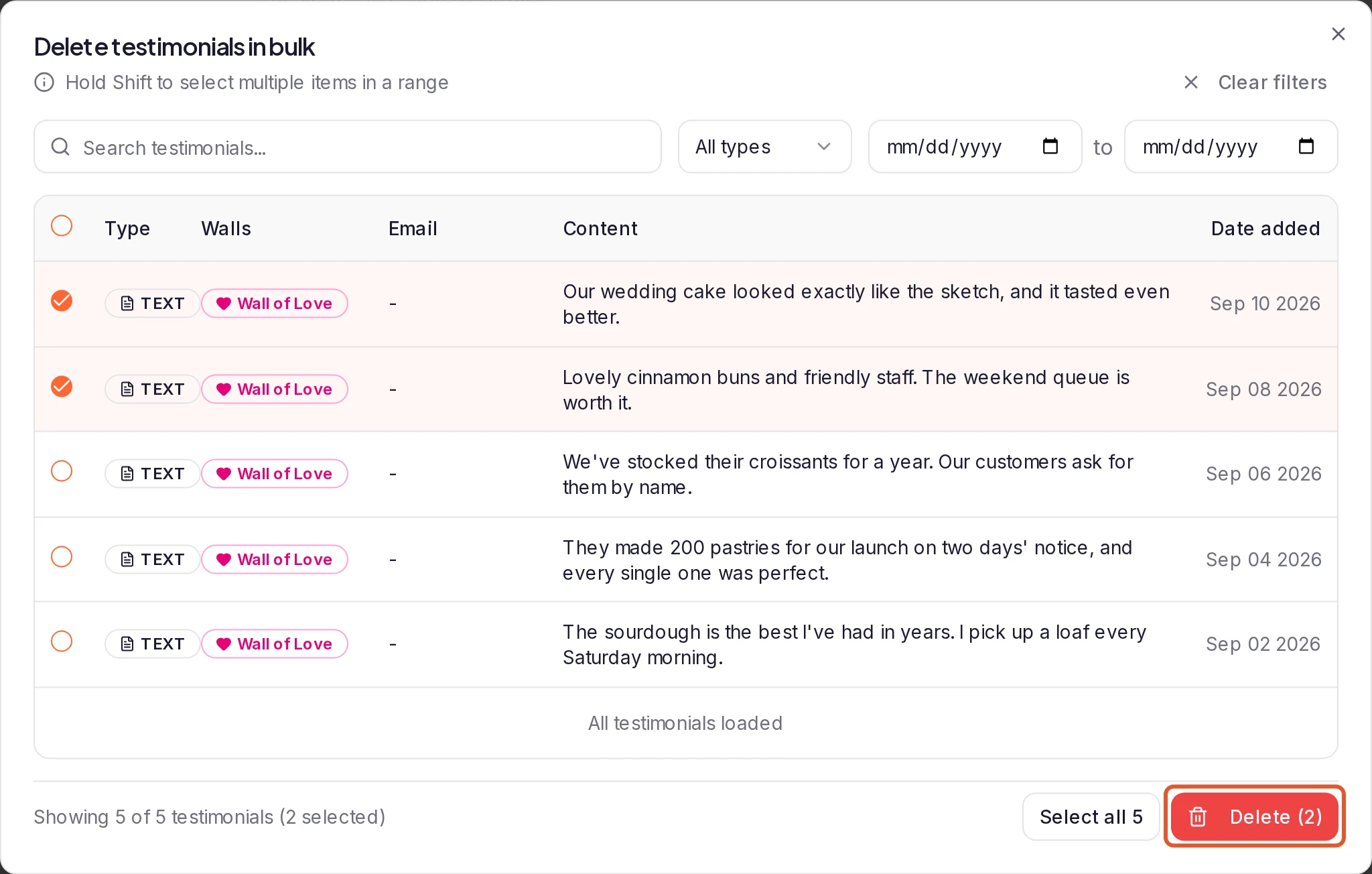Click the trash icon on Delete button
This screenshot has height=874, width=1372.
(1198, 816)
